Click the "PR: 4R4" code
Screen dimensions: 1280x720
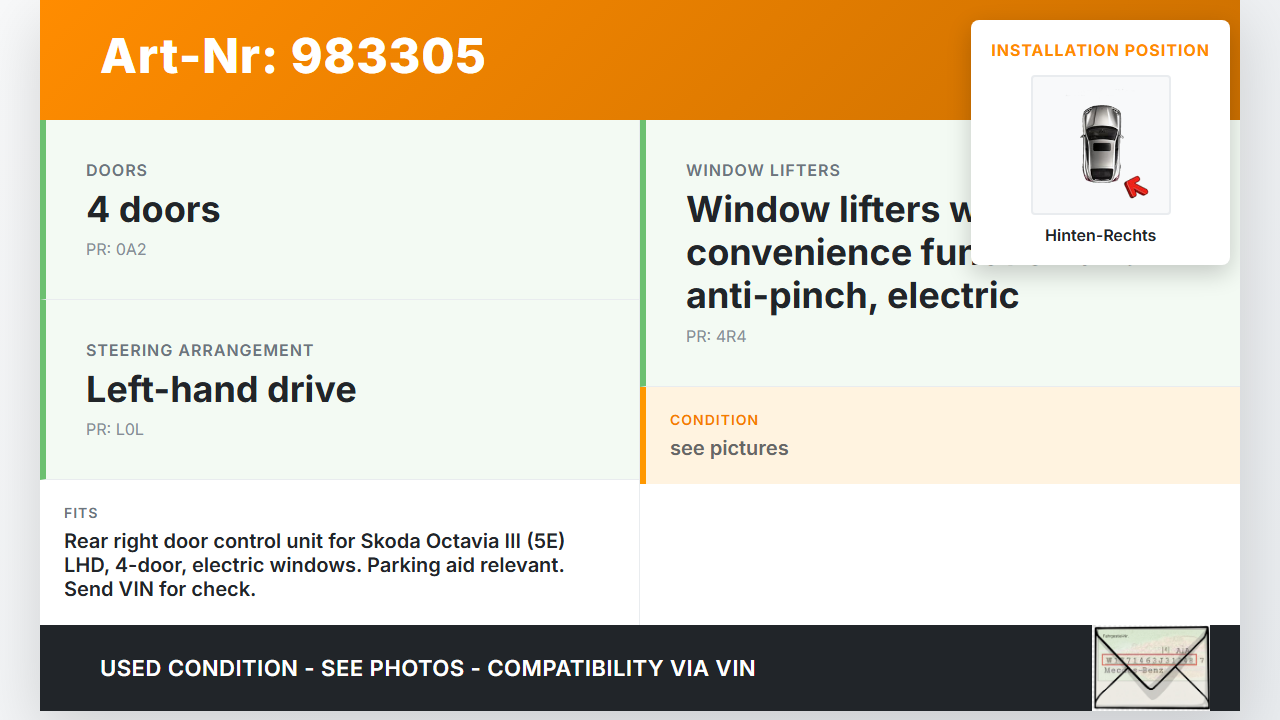tap(716, 337)
